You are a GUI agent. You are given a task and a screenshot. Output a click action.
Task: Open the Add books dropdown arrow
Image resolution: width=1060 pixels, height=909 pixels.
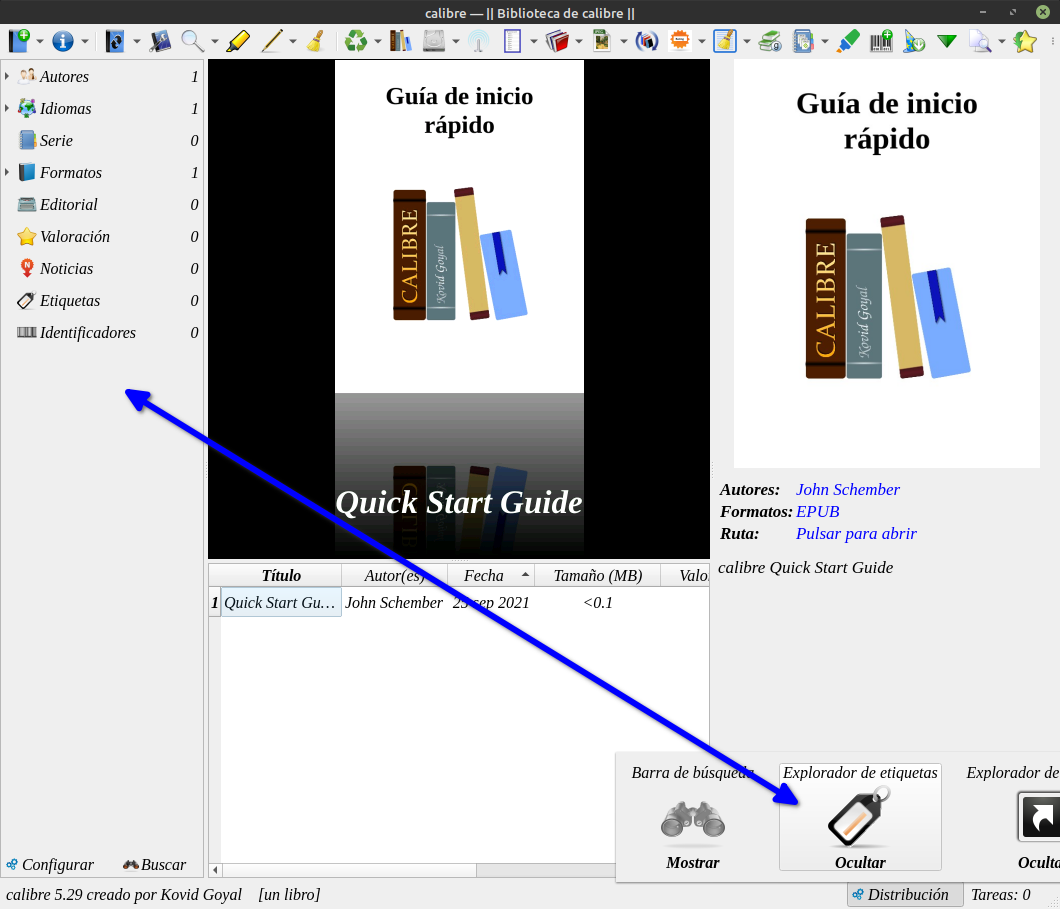pyautogui.click(x=40, y=42)
